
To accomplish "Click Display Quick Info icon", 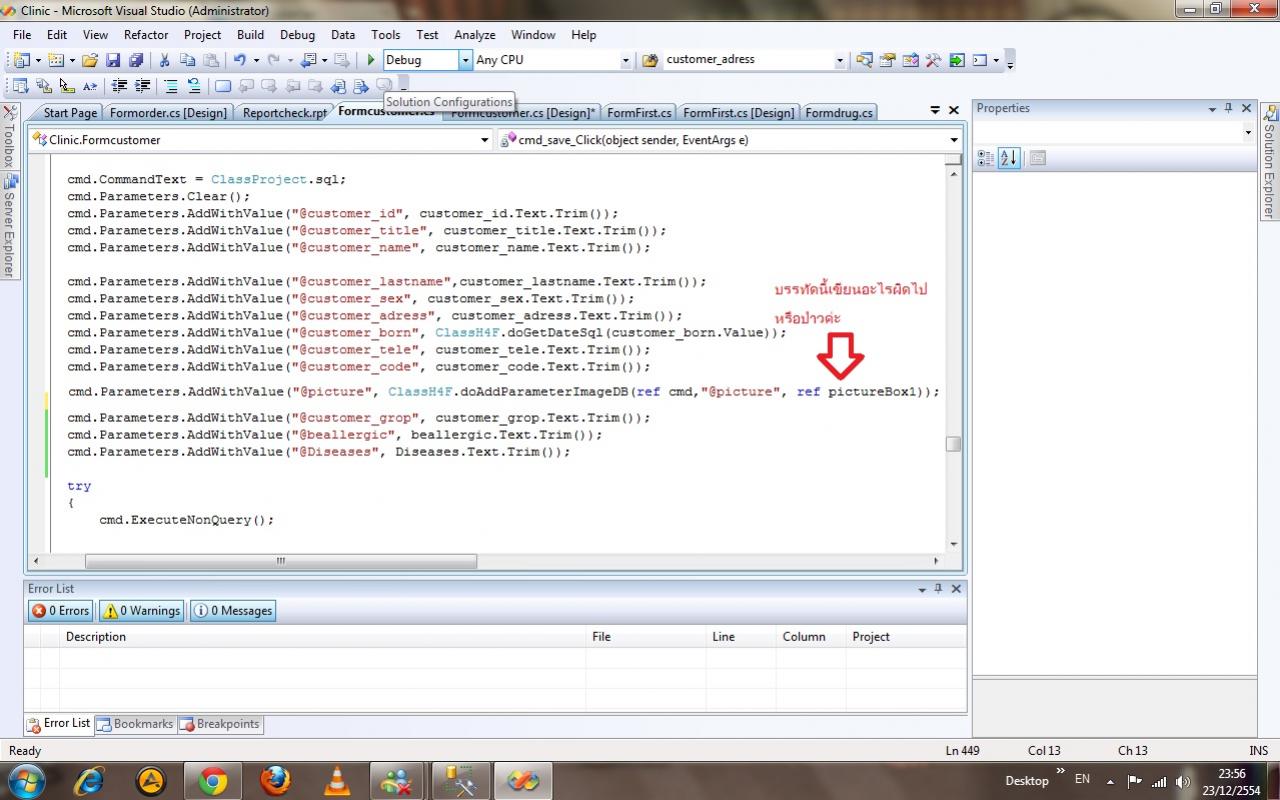I will [x=66, y=86].
